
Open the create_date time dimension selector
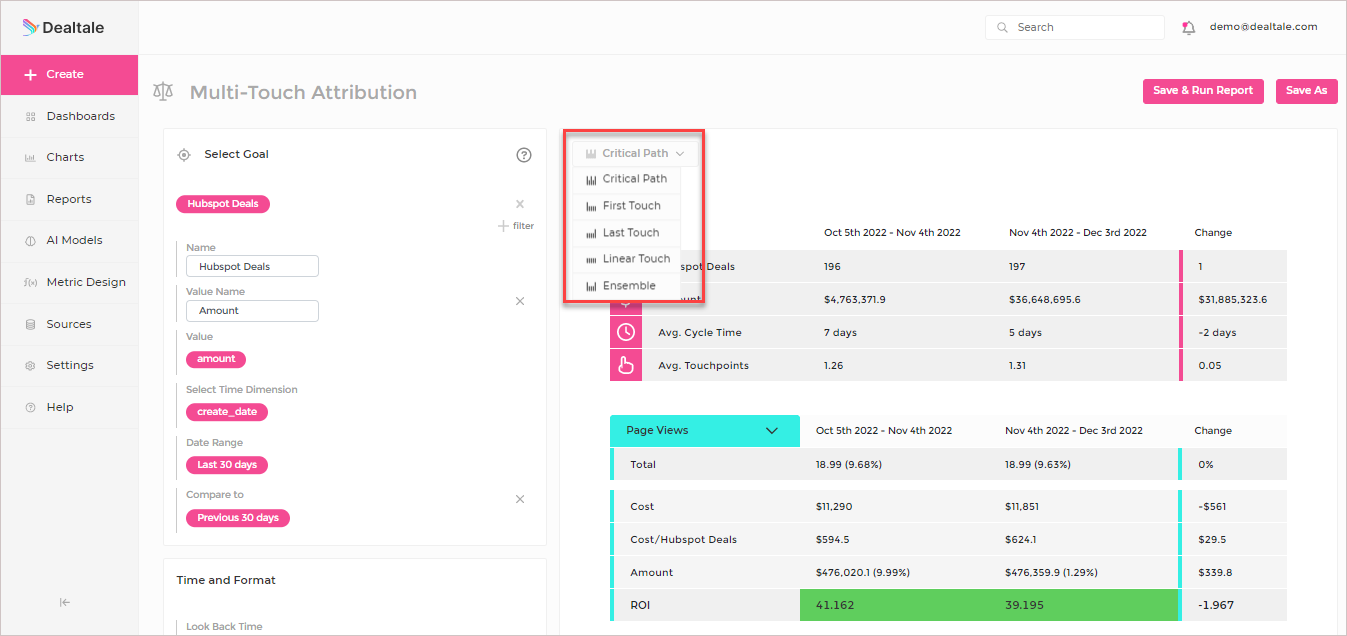pos(227,412)
